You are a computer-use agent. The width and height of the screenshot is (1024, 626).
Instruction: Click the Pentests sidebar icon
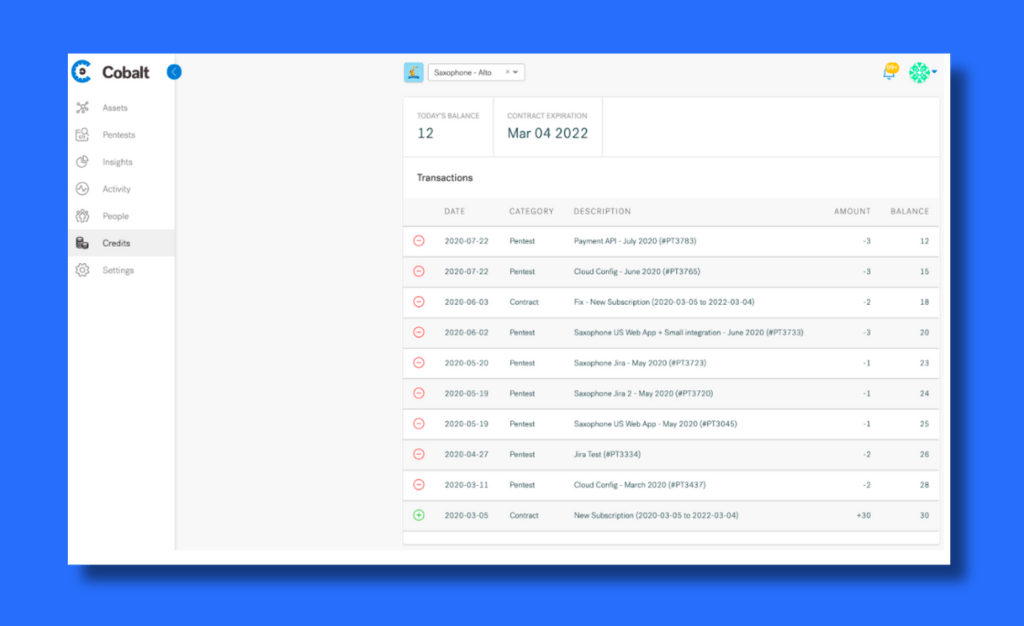pyautogui.click(x=82, y=134)
